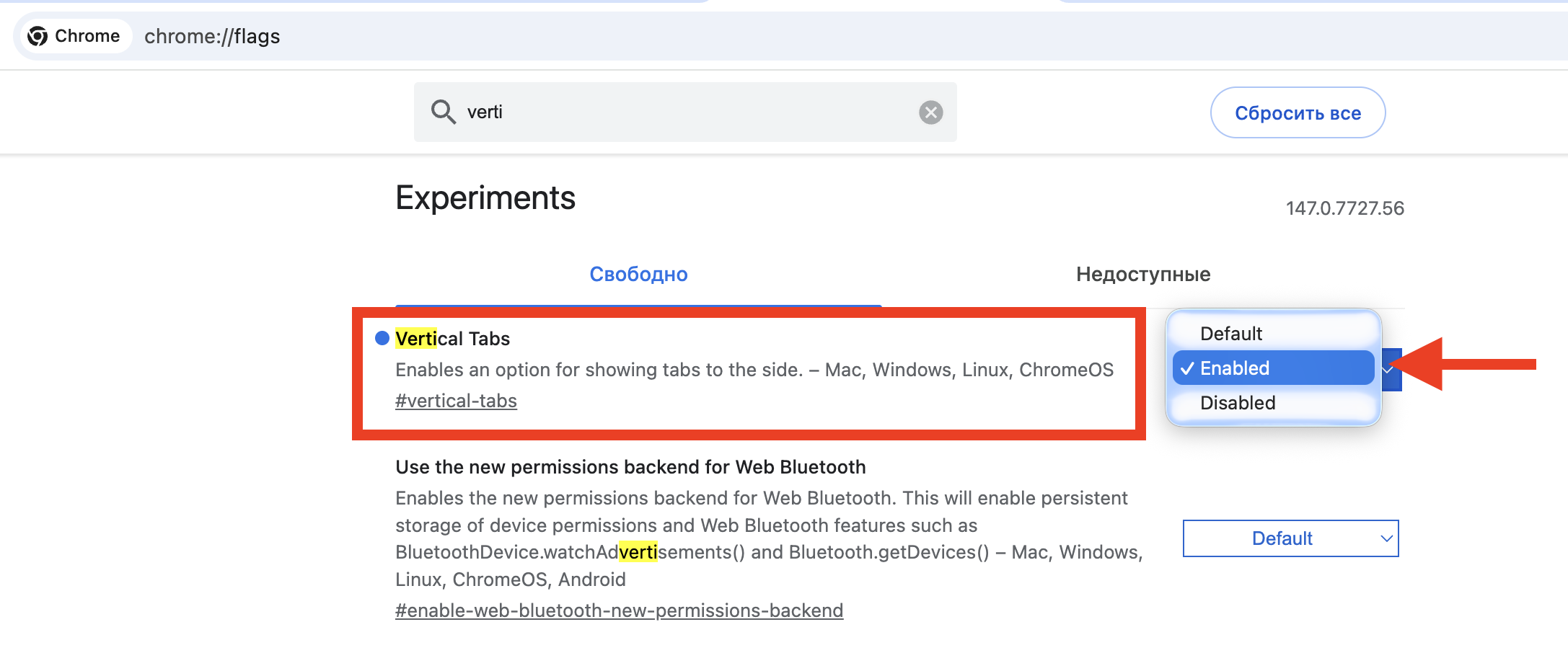Clear the search with the X icon

(x=931, y=112)
